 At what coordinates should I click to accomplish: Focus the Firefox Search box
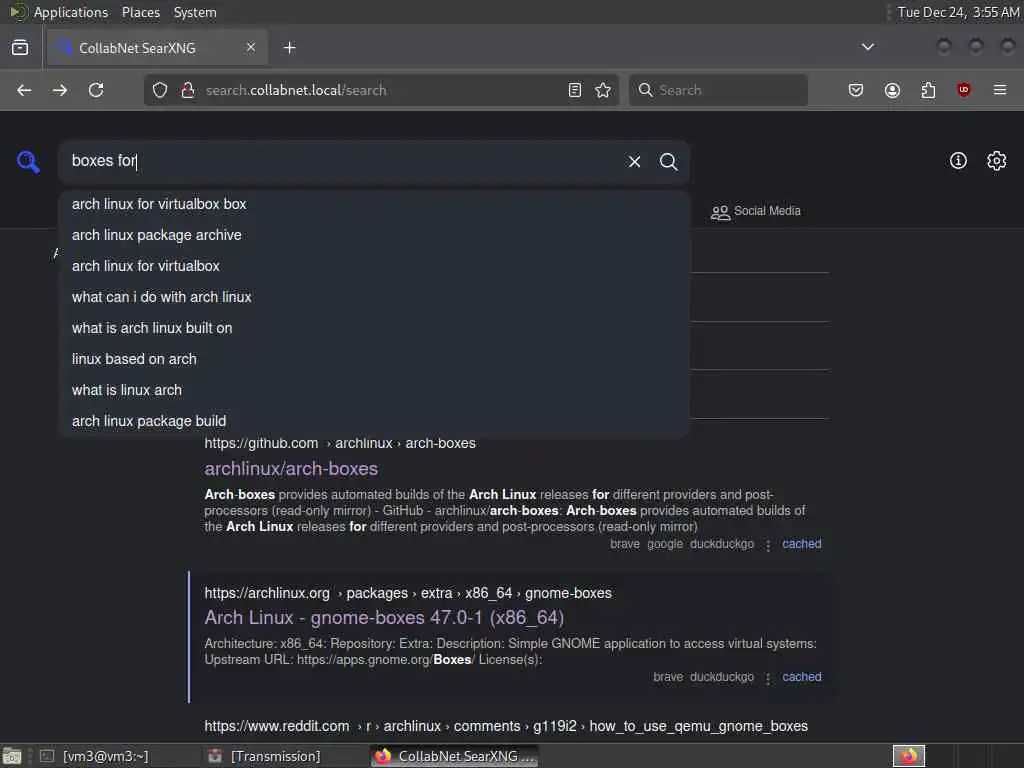tap(718, 90)
